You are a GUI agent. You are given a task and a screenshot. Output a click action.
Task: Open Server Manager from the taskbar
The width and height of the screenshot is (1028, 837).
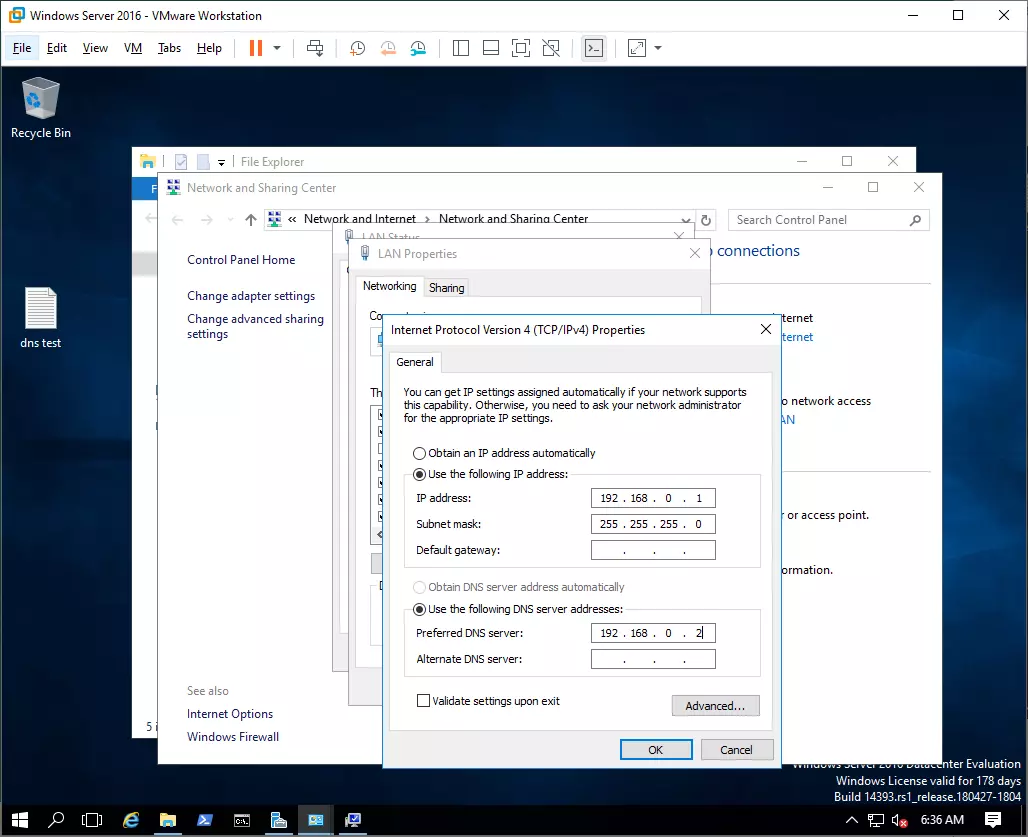click(x=279, y=820)
